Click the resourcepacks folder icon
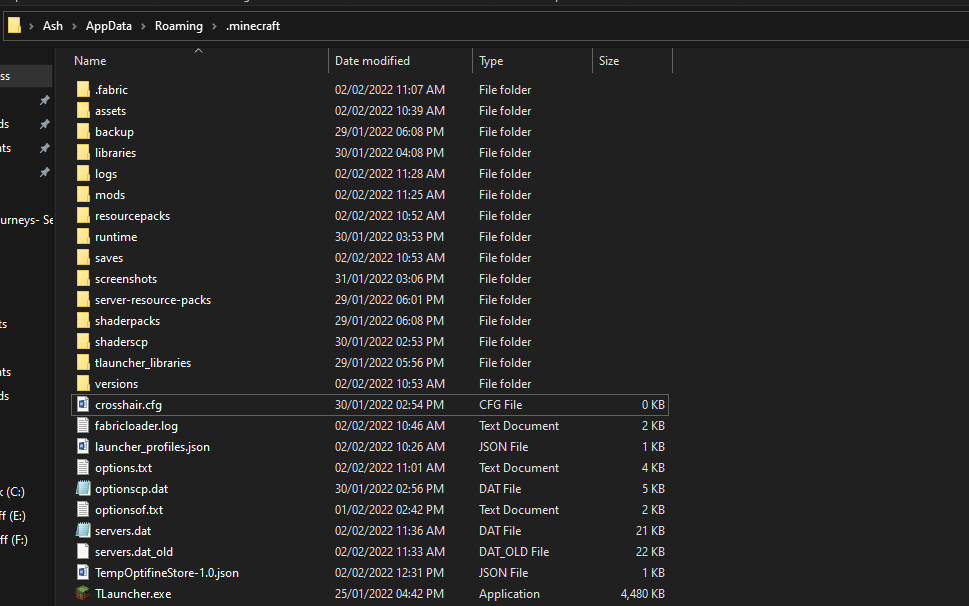The width and height of the screenshot is (969, 606). [x=83, y=216]
